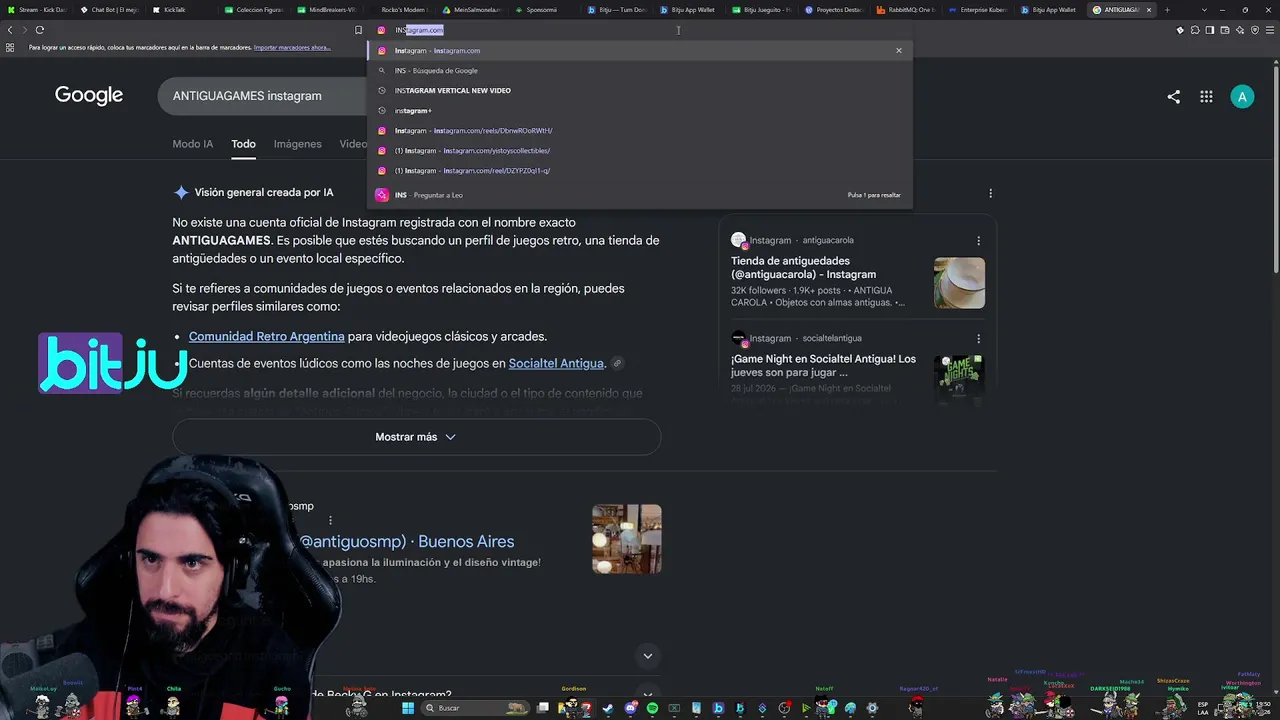The height and width of the screenshot is (720, 1280).
Task: Open 'Tienda de antigüedades (@antiguacarola)' result
Action: [x=803, y=268]
